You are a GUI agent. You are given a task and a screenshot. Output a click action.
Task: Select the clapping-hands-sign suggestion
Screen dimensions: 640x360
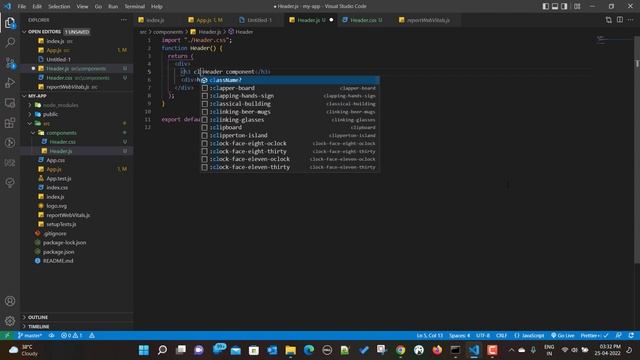pos(290,96)
